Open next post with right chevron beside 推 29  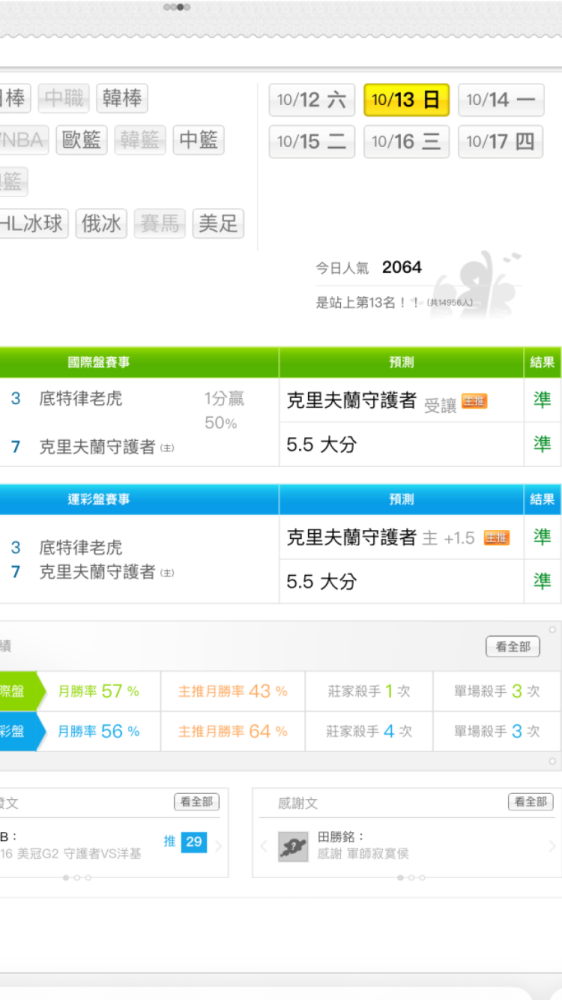[x=218, y=846]
